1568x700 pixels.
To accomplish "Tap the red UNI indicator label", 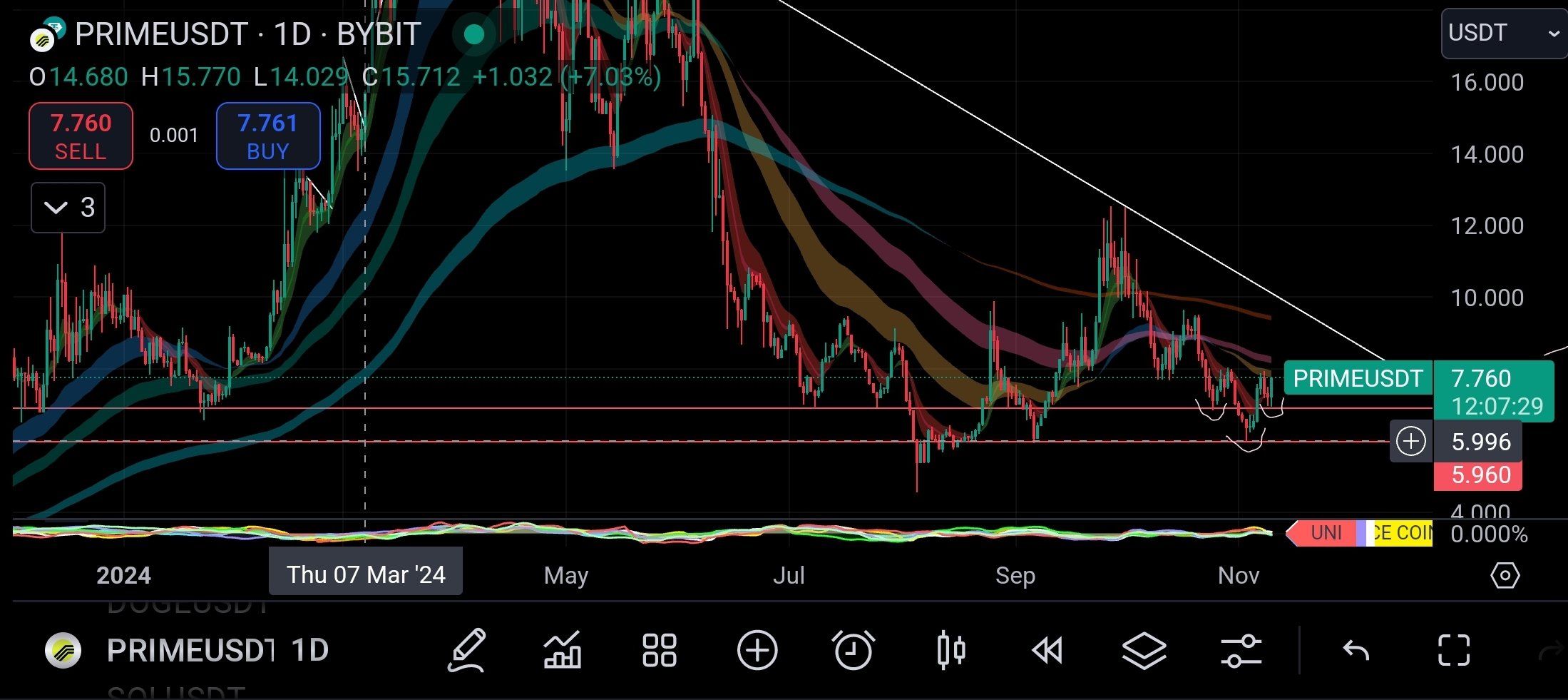I will 1326,533.
